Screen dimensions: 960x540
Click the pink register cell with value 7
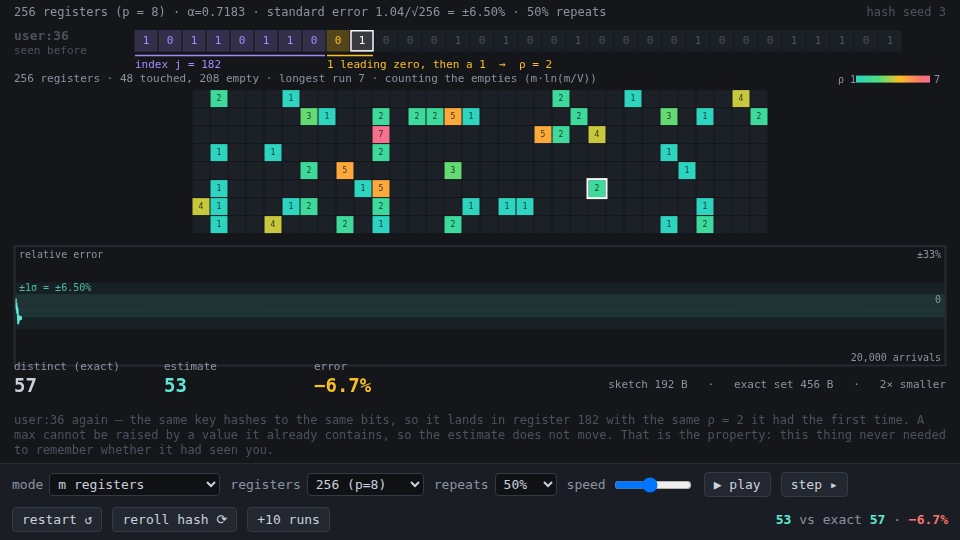point(381,134)
